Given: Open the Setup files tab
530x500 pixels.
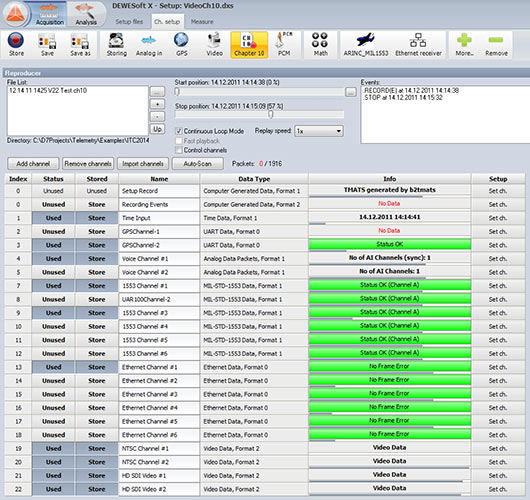Looking at the screenshot, I should tap(129, 22).
